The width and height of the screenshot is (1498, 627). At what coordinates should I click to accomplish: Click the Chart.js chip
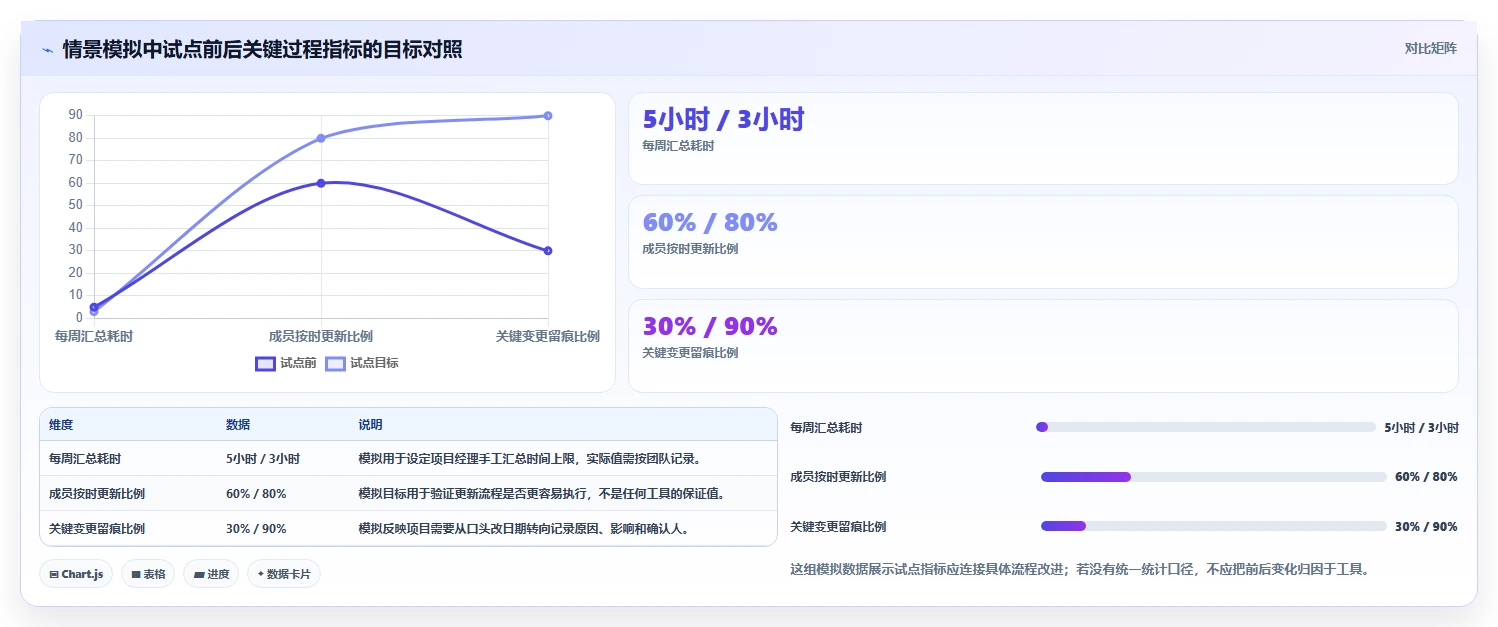tap(76, 574)
